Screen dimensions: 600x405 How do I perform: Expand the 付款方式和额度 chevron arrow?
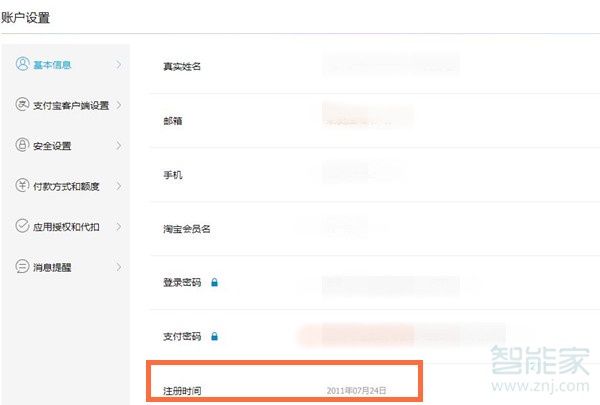[119, 186]
